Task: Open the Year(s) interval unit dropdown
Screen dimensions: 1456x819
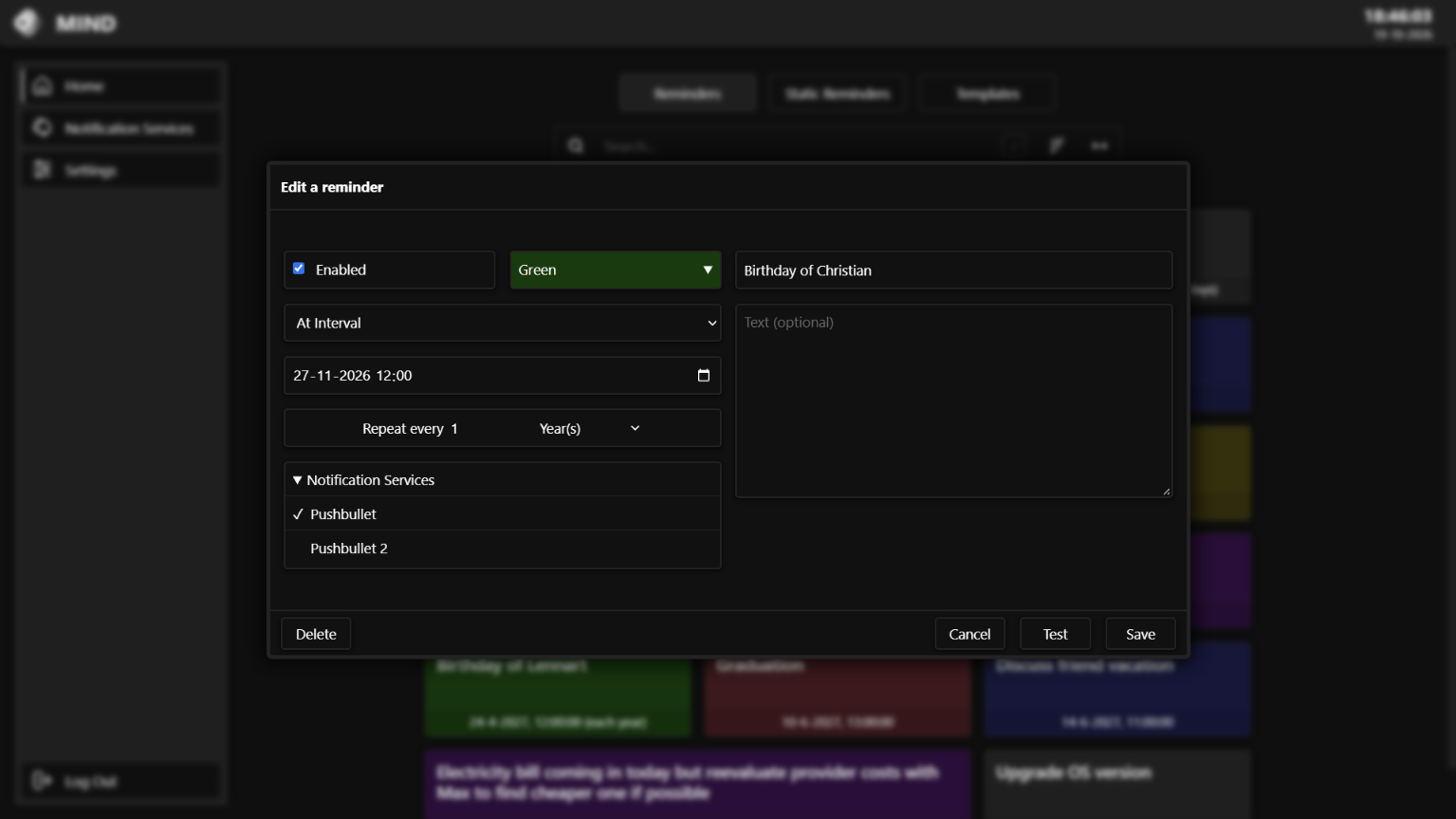Action: [x=589, y=429]
